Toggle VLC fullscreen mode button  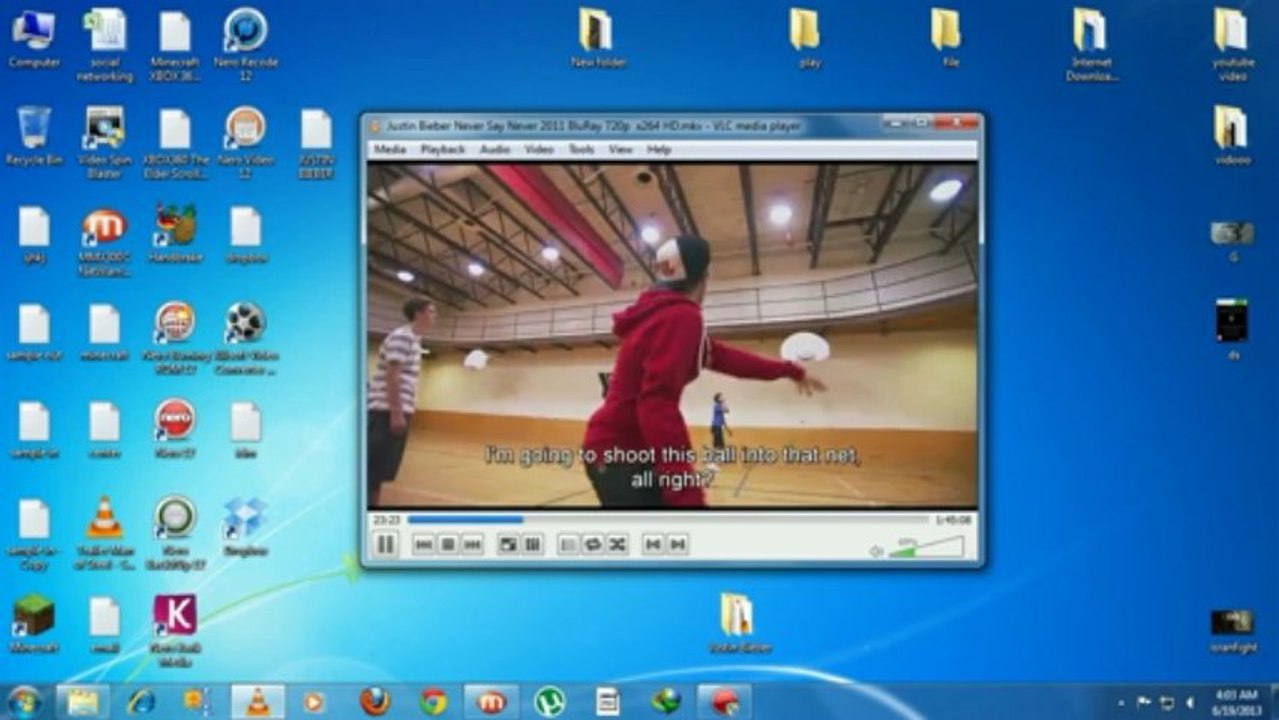click(508, 545)
